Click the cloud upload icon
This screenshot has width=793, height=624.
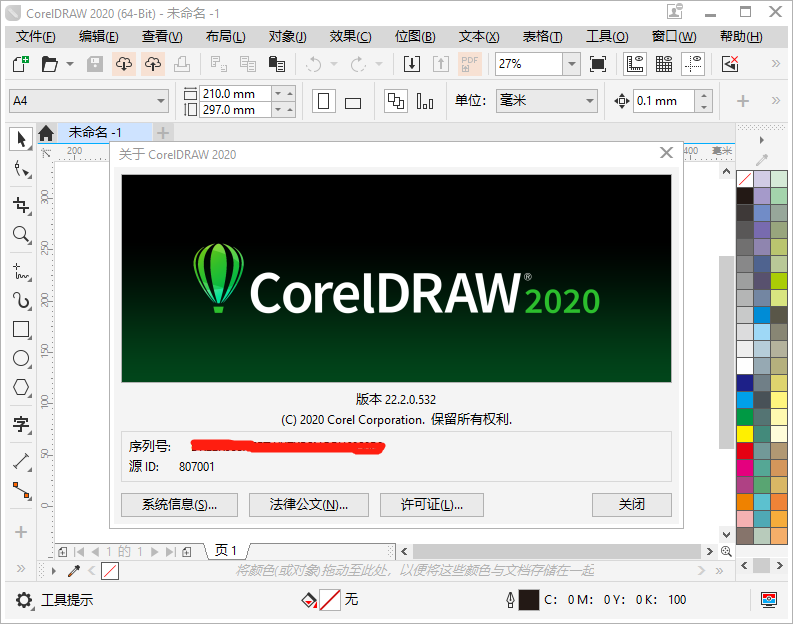pos(153,64)
